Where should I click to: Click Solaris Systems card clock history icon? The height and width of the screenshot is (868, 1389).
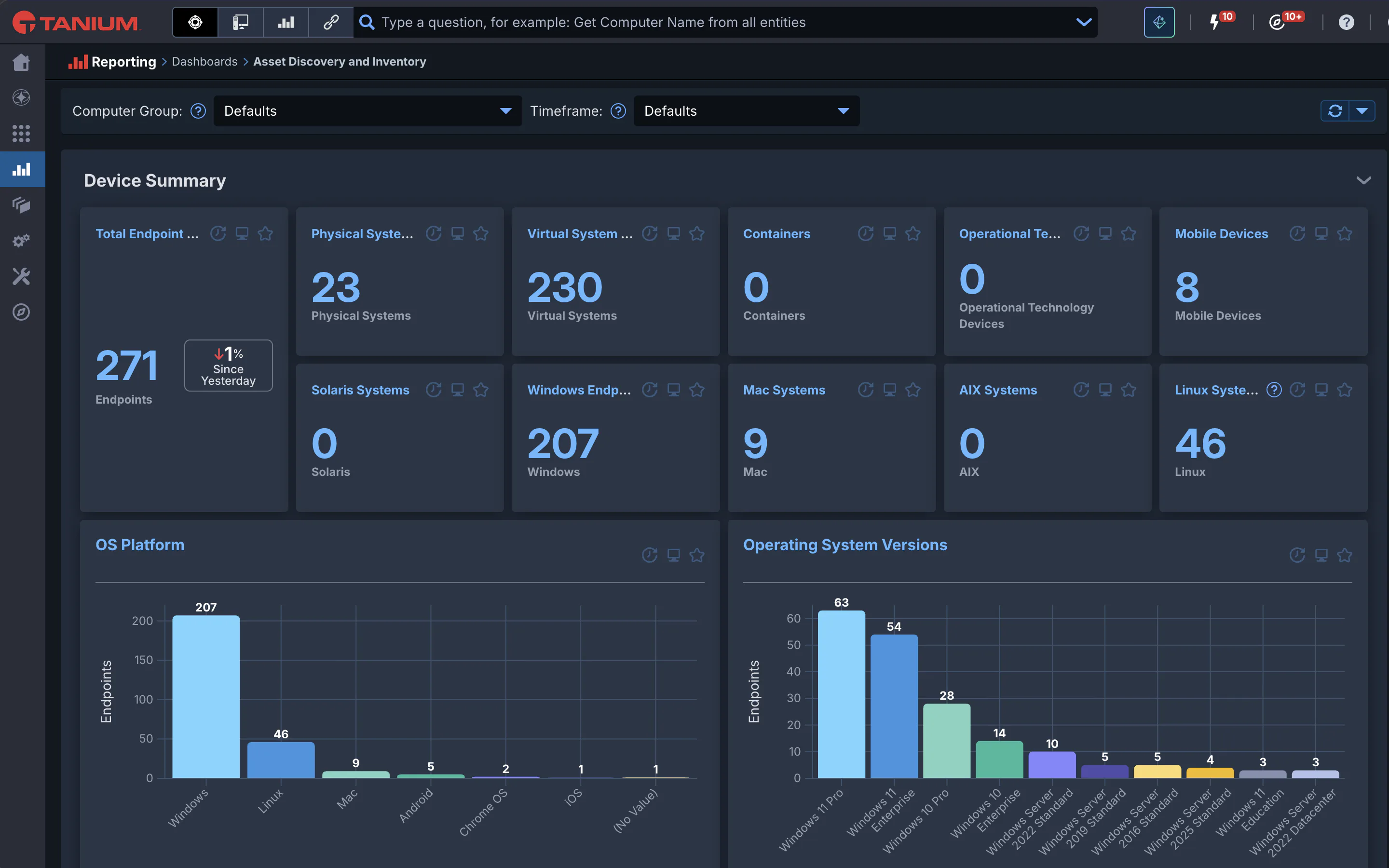[x=434, y=390]
